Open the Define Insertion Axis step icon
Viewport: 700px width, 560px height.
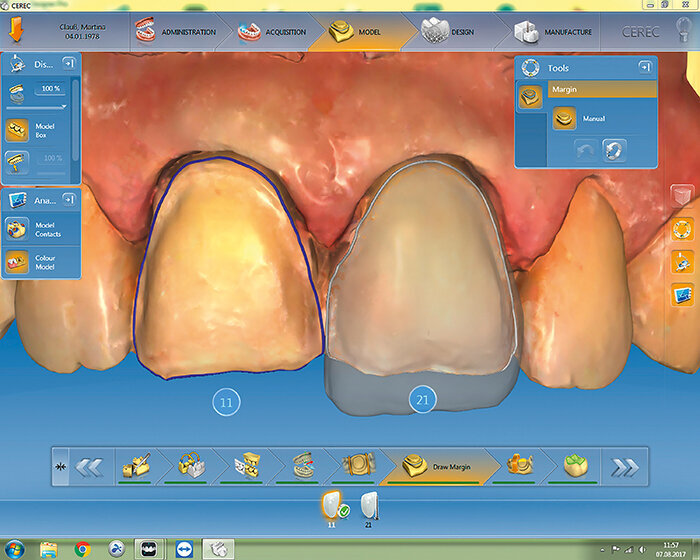[x=520, y=466]
